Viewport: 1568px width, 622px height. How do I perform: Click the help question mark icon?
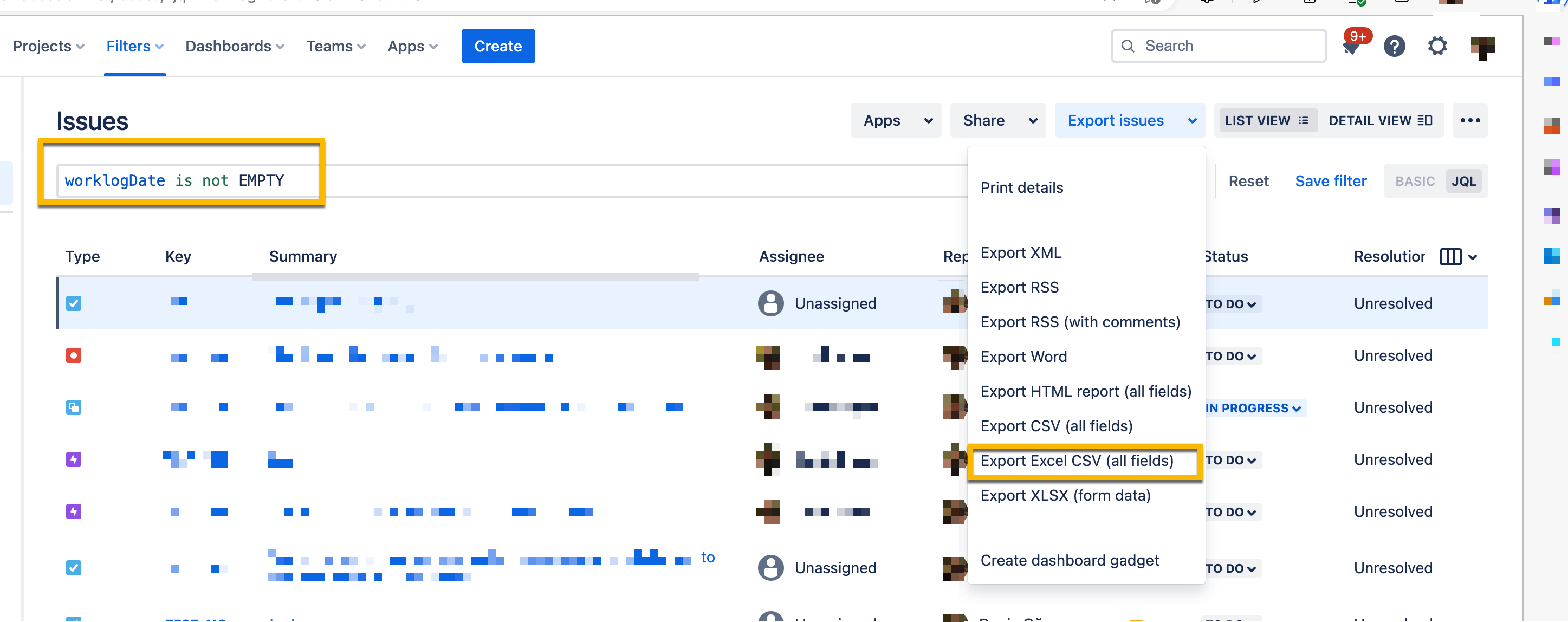(1394, 46)
